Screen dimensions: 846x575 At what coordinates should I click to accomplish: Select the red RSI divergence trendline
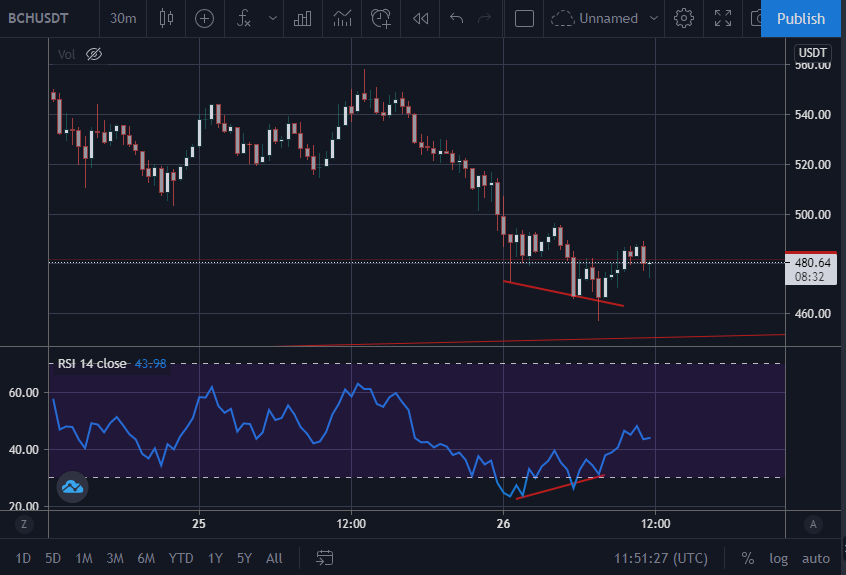pyautogui.click(x=560, y=487)
